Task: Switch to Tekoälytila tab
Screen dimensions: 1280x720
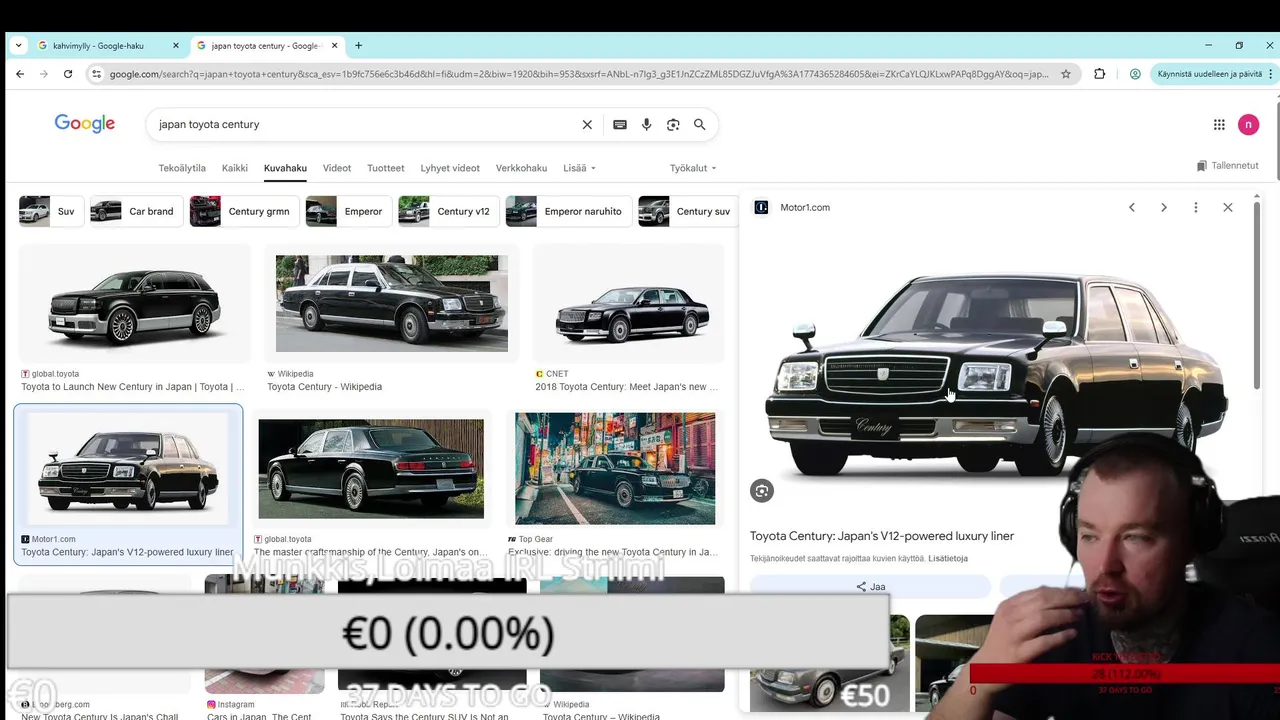Action: click(182, 168)
